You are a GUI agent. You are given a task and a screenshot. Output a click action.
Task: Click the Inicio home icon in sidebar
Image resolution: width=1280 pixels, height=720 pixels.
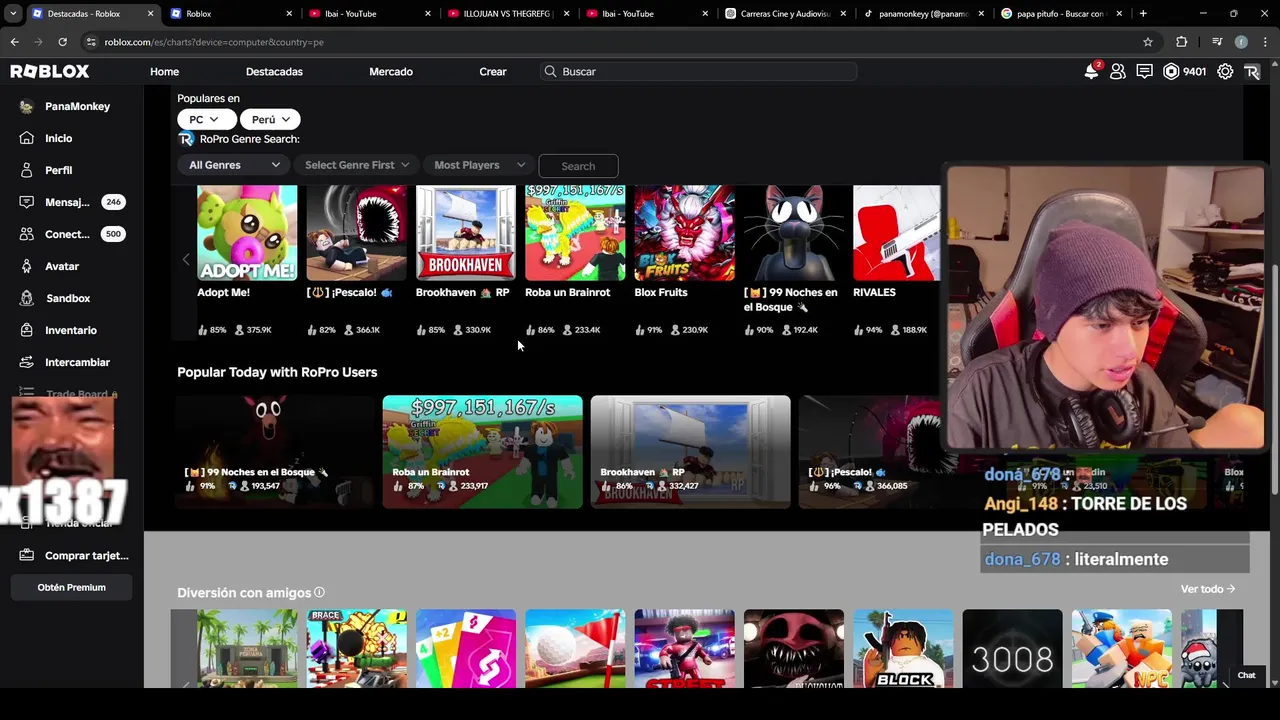tap(26, 138)
